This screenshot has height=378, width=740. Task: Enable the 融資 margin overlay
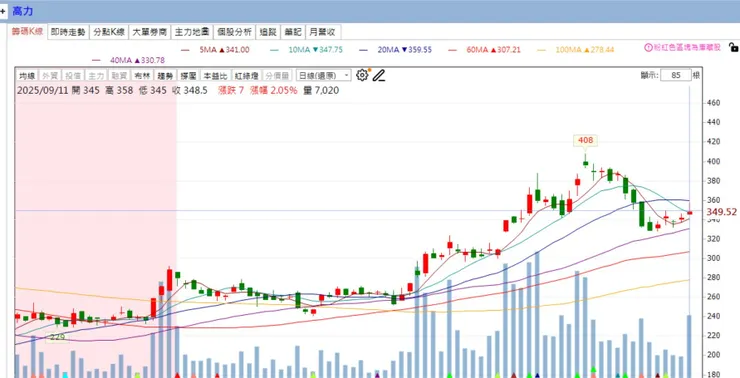118,76
